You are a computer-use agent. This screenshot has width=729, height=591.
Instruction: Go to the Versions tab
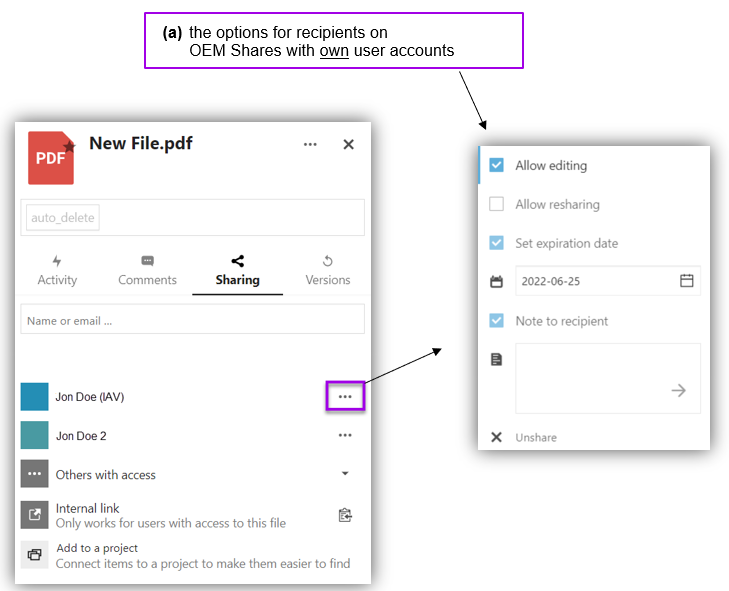point(328,271)
